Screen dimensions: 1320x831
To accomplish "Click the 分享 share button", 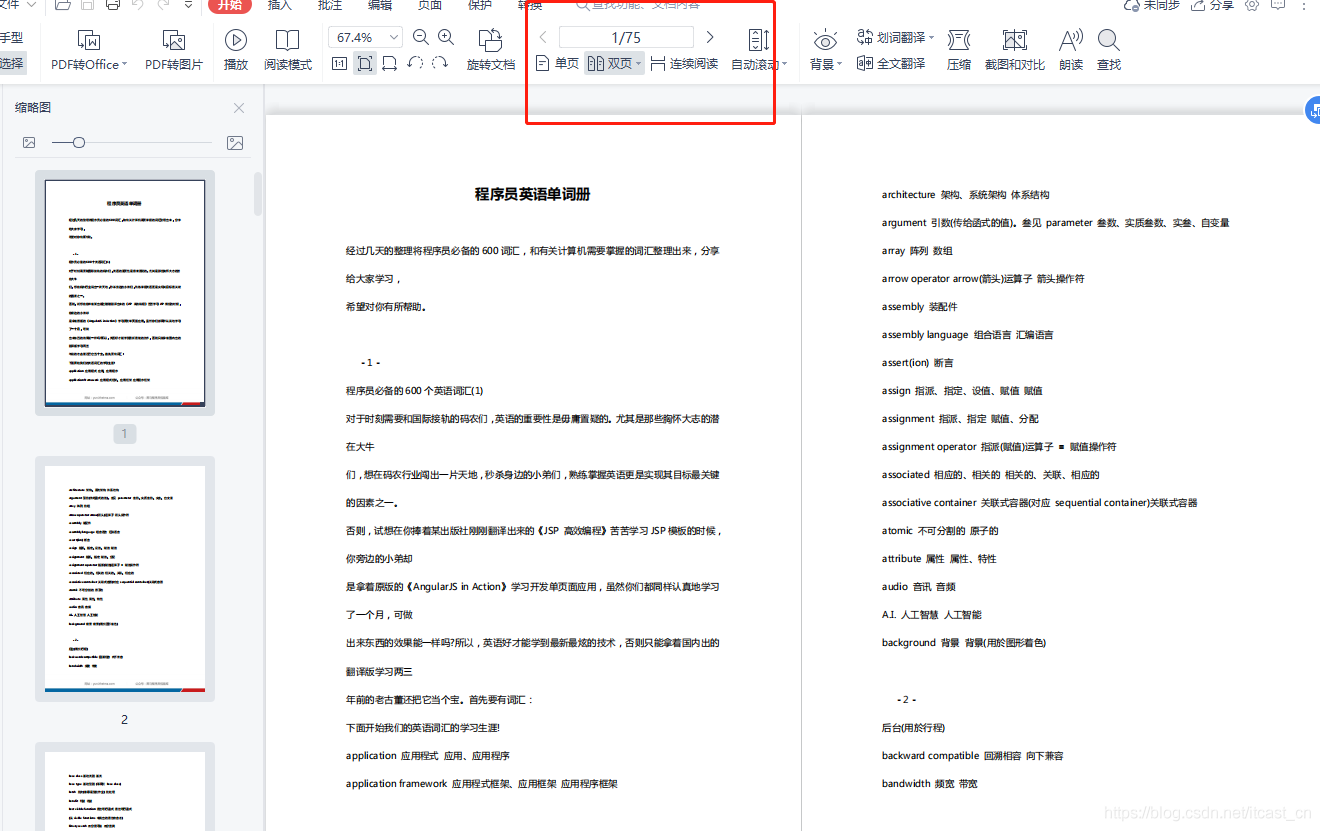I will click(x=1211, y=5).
